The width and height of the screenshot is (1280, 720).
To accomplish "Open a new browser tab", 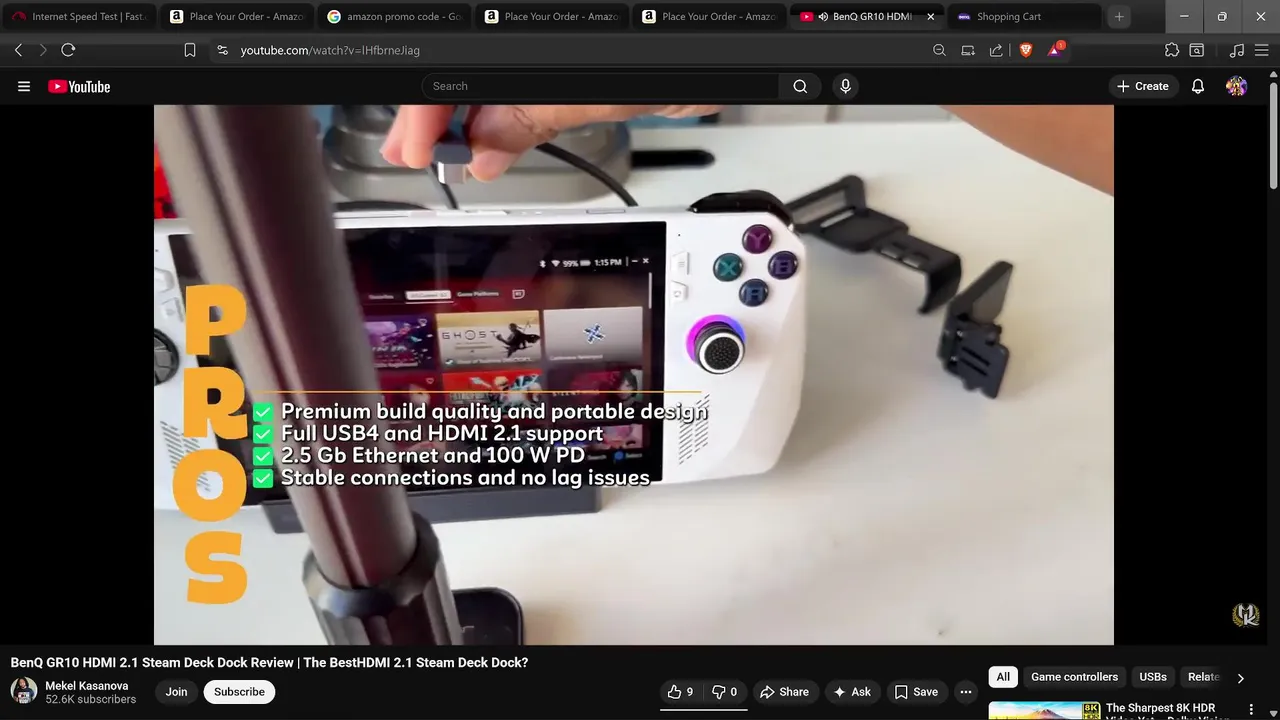I will tap(1119, 17).
